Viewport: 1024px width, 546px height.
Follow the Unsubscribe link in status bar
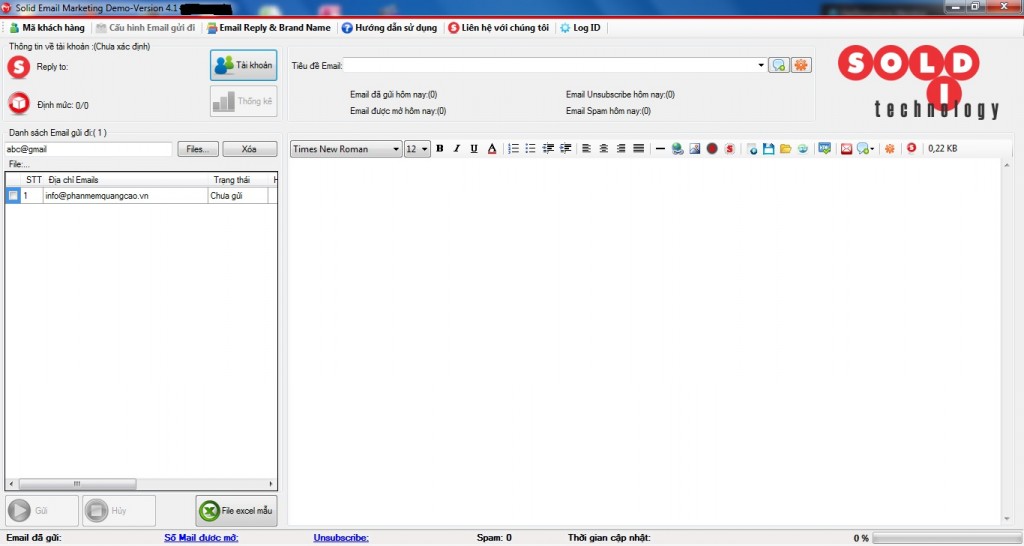(341, 538)
